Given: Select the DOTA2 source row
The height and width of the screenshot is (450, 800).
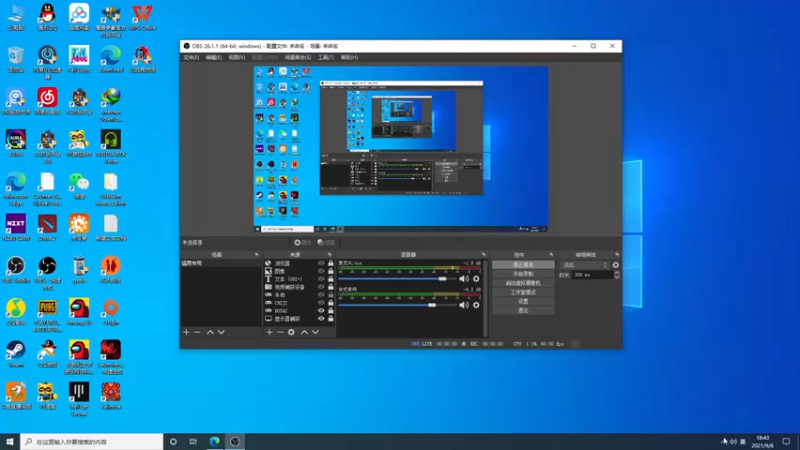Looking at the screenshot, I should point(299,311).
